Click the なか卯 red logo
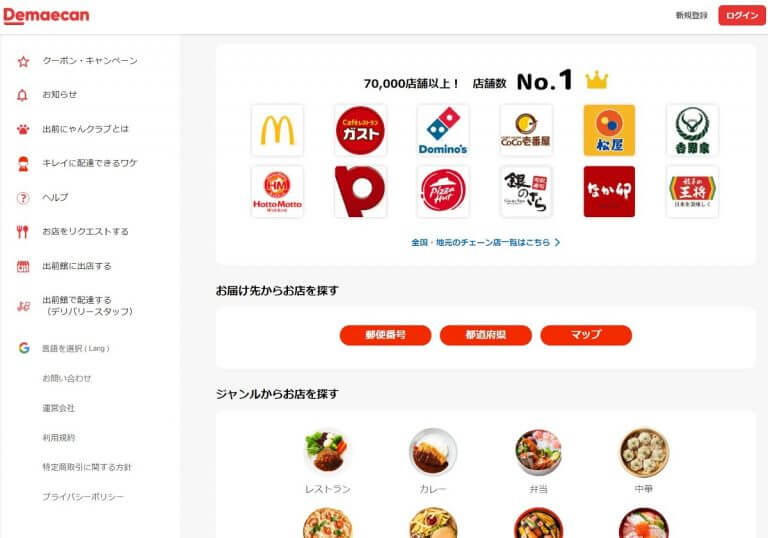Screen dimensions: 768x538 pos(609,192)
